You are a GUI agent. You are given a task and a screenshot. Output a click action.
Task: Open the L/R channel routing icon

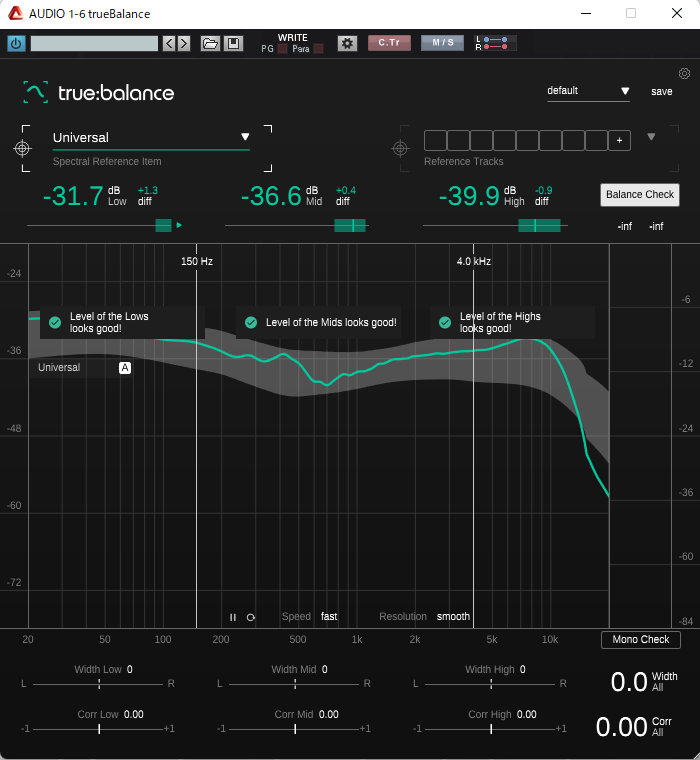pyautogui.click(x=495, y=43)
